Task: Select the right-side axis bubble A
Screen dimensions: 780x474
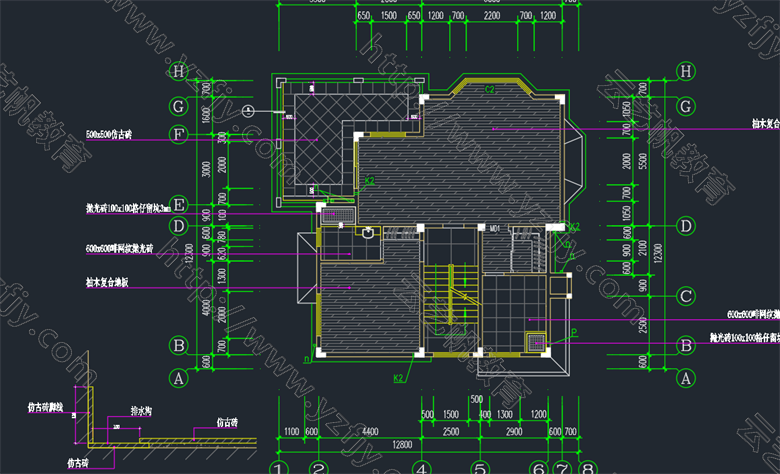Action: [686, 379]
